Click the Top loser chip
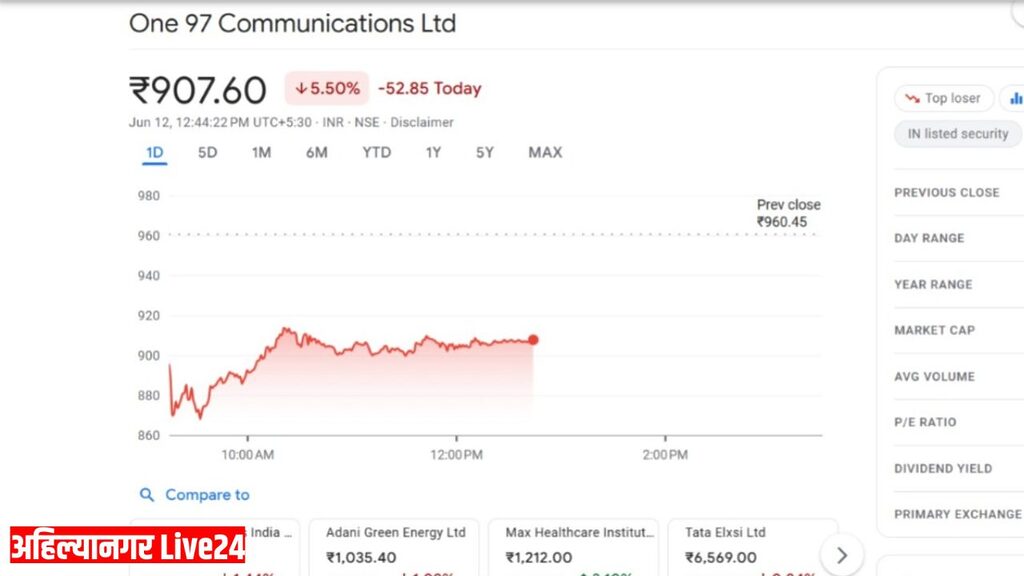This screenshot has height=576, width=1024. pos(944,99)
